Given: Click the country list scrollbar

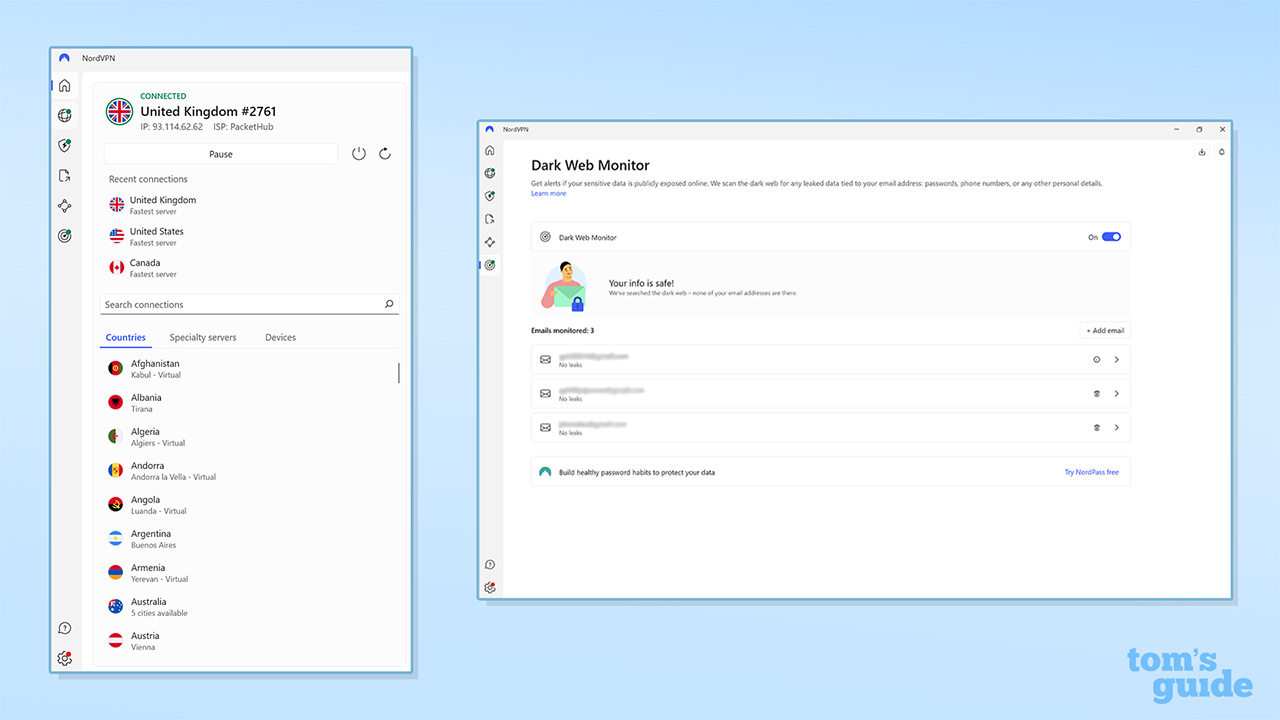Looking at the screenshot, I should pos(399,373).
